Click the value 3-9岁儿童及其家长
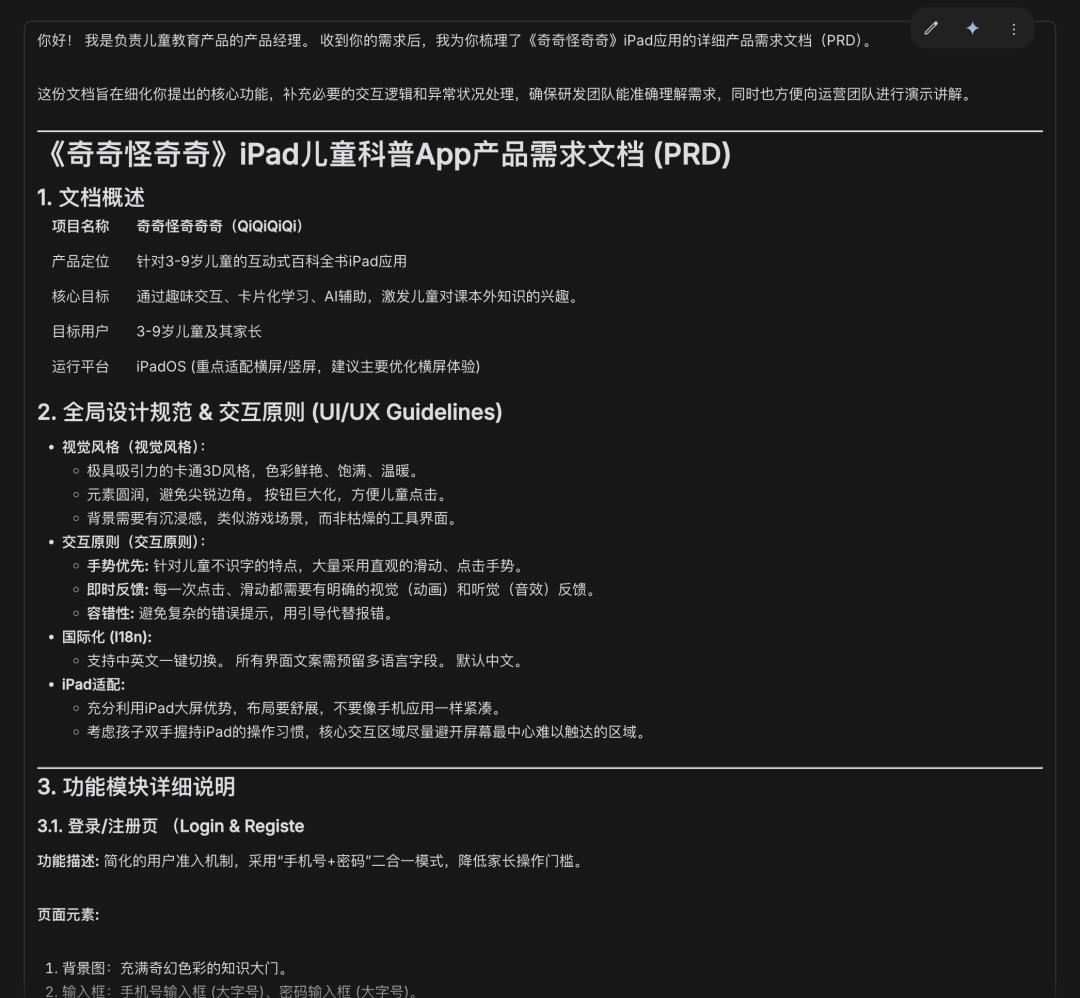Image resolution: width=1080 pixels, height=998 pixels. click(199, 331)
